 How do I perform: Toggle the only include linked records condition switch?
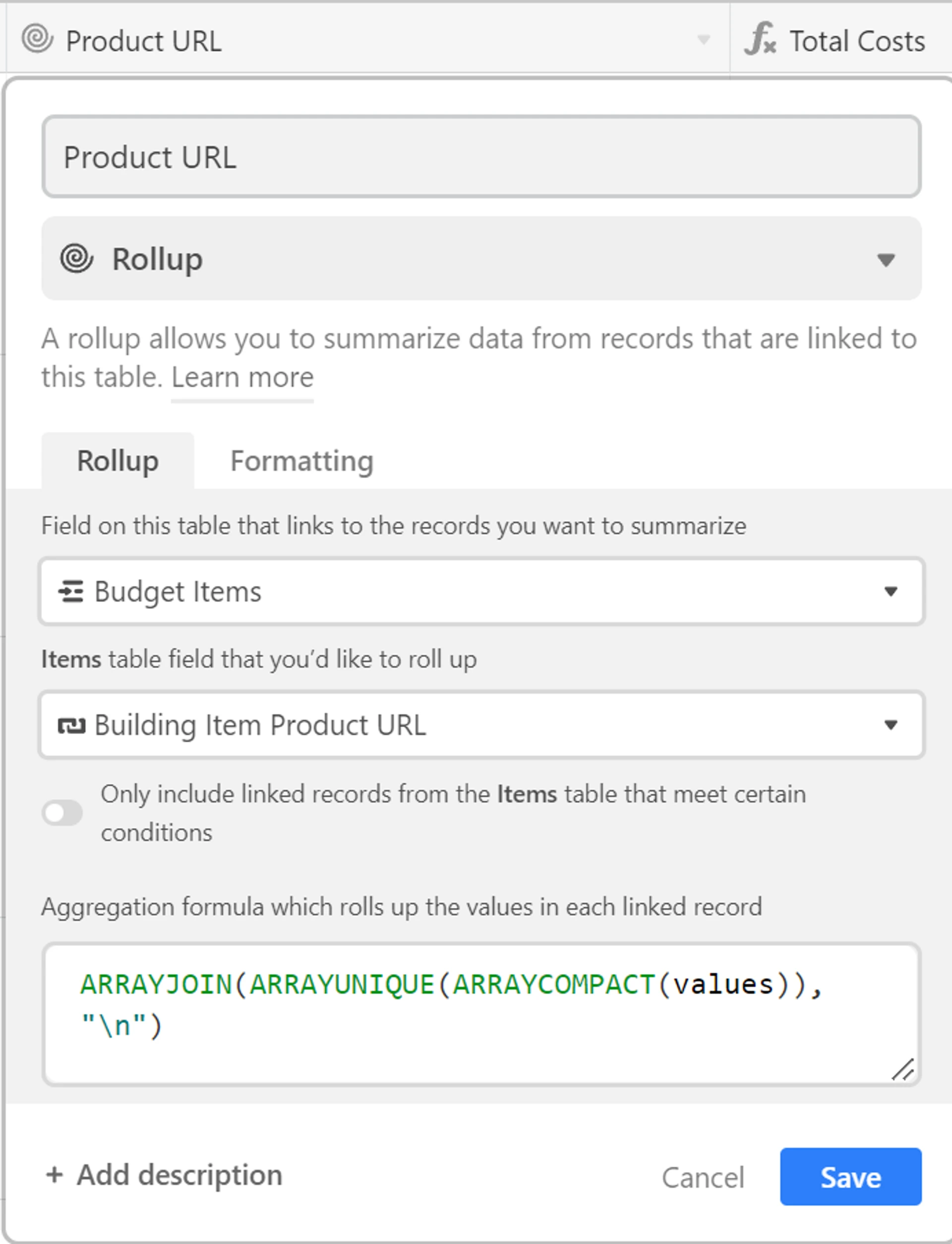click(62, 812)
